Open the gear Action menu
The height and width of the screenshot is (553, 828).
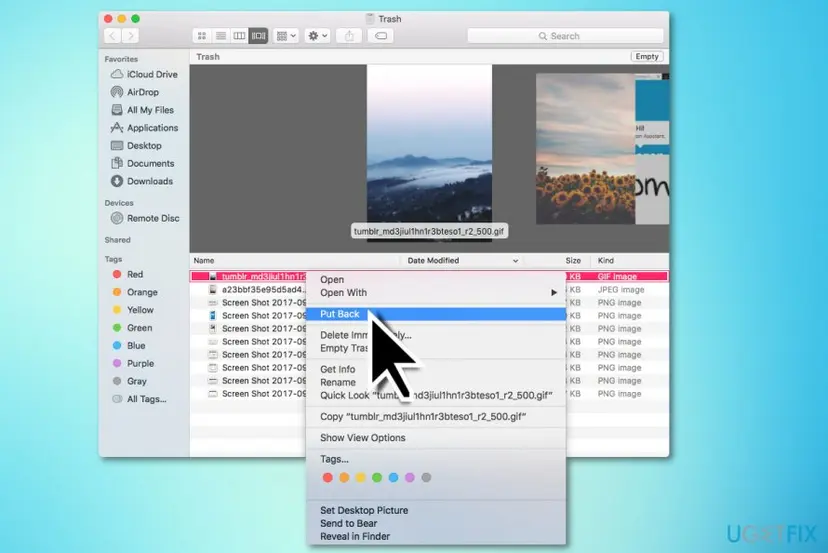[x=317, y=36]
